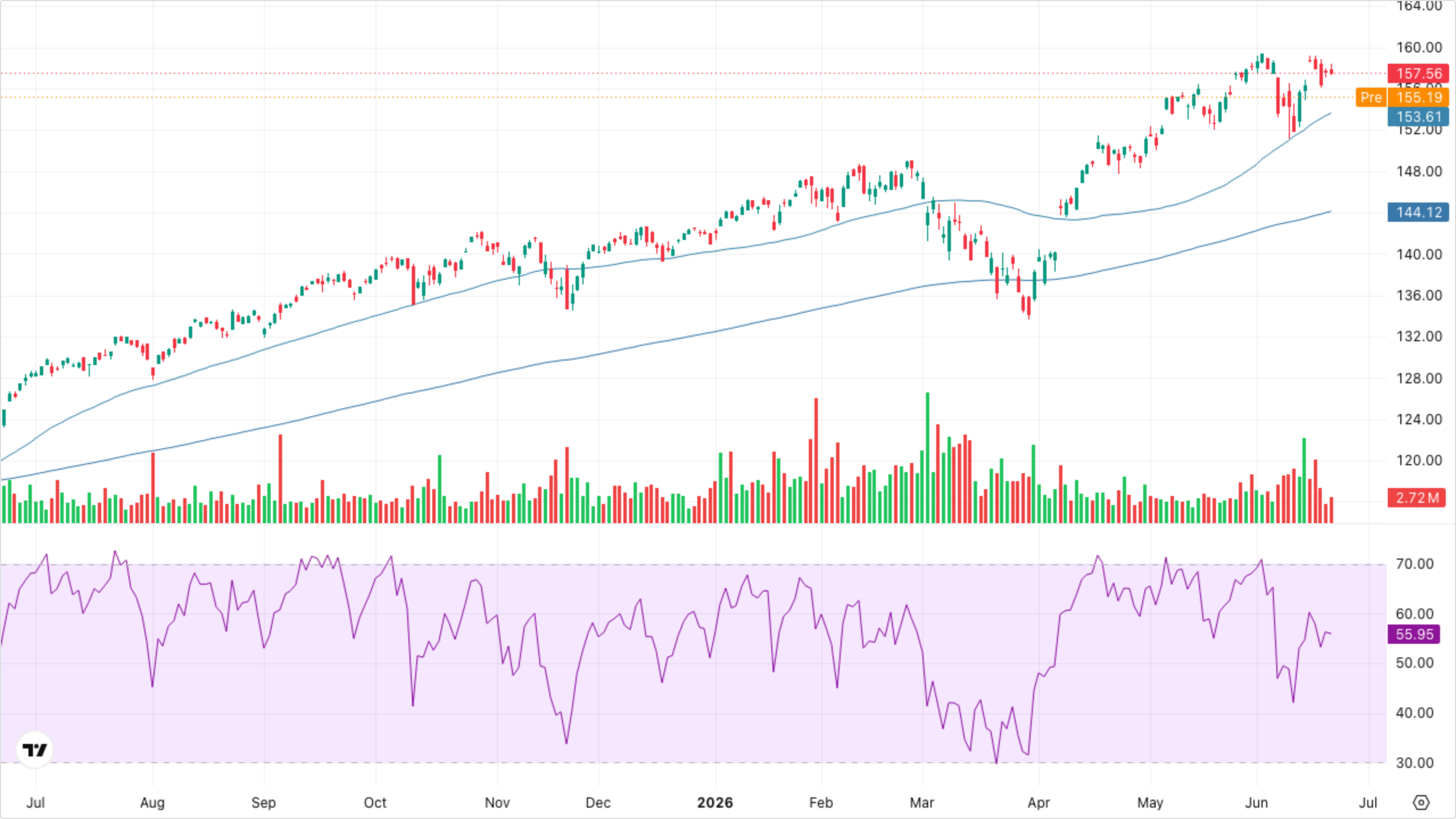Click the 40.00 RSI axis label

[1414, 713]
